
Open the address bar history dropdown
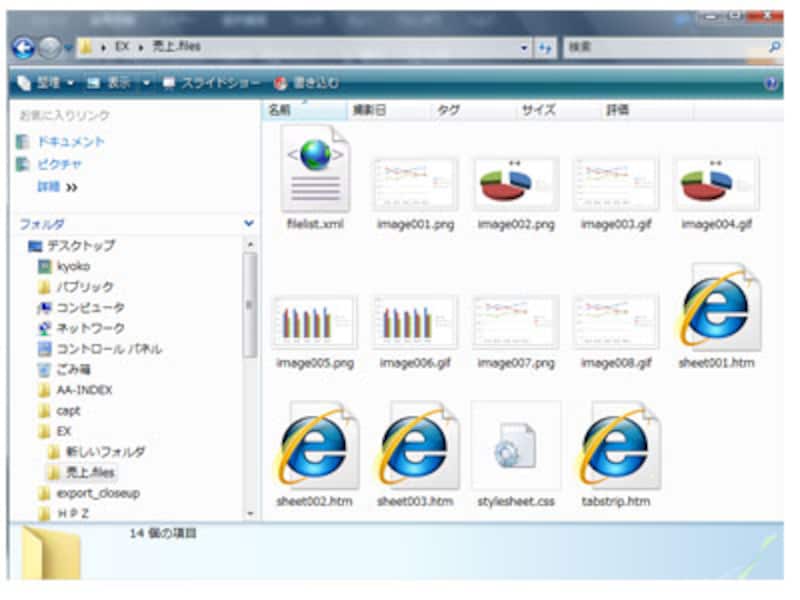tap(526, 47)
